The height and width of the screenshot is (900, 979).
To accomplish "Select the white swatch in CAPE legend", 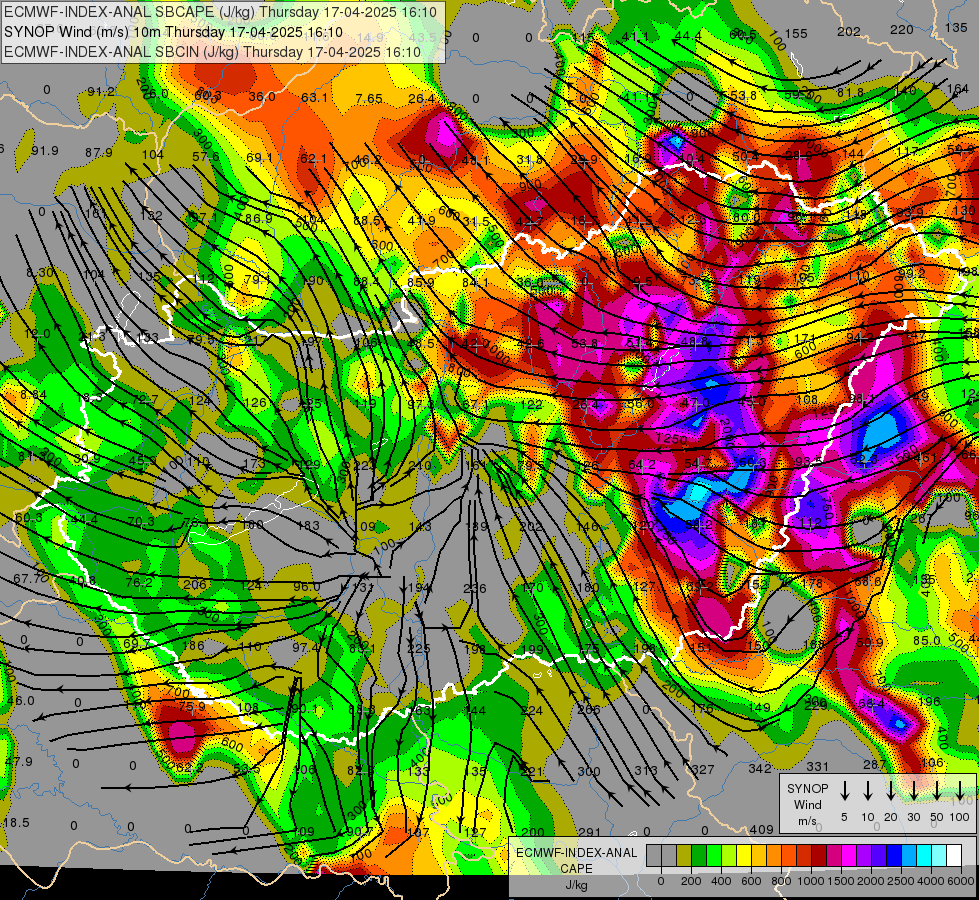I will 954,855.
